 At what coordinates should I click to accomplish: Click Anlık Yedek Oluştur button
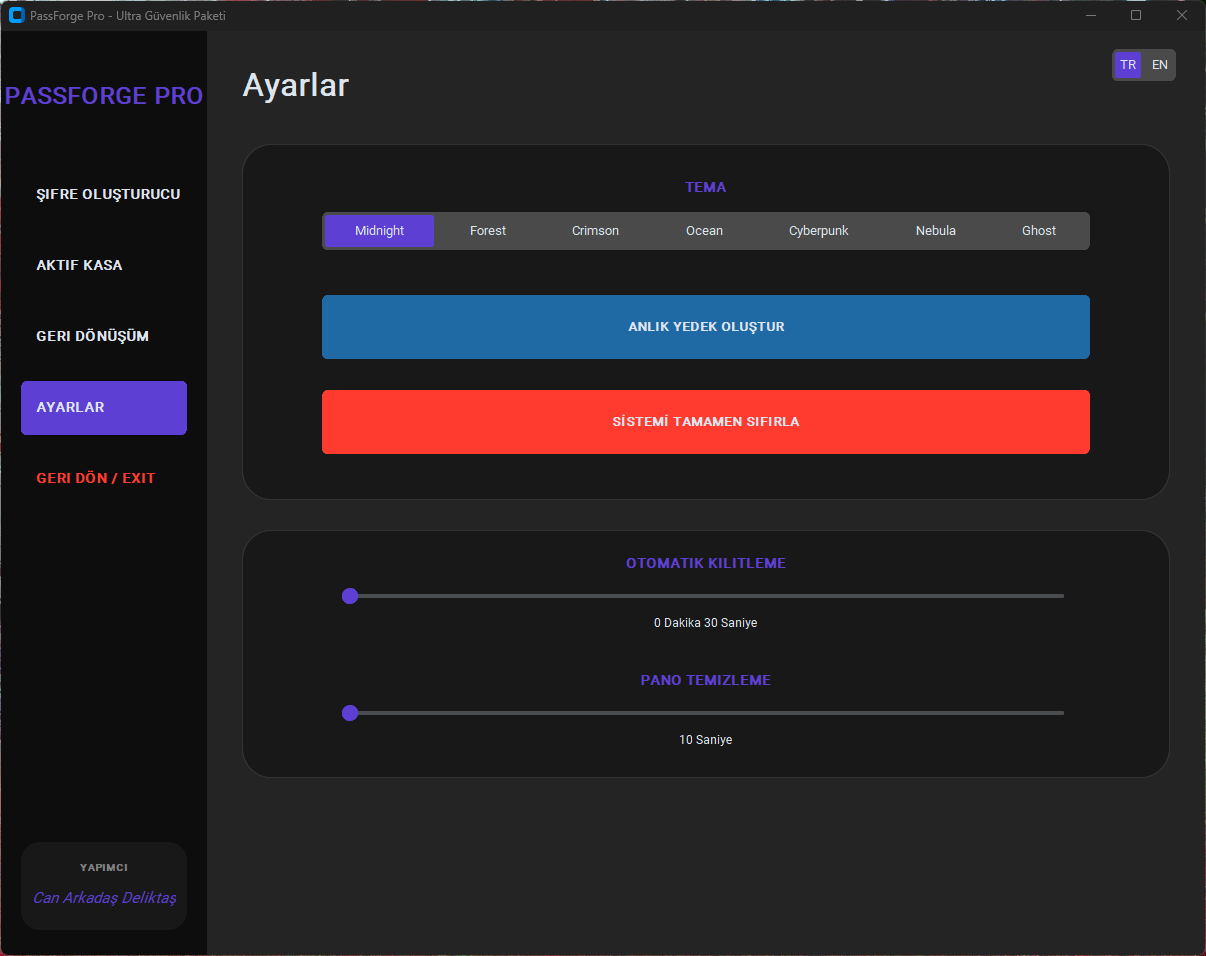pyautogui.click(x=705, y=327)
